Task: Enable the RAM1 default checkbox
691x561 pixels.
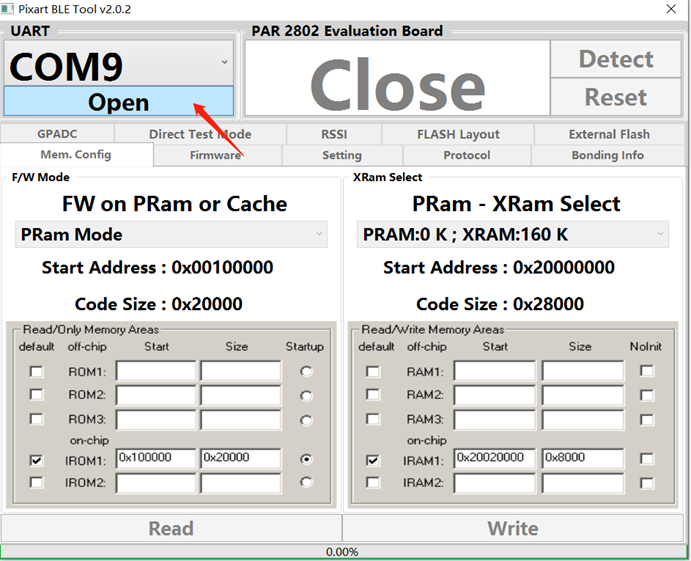Action: 373,372
